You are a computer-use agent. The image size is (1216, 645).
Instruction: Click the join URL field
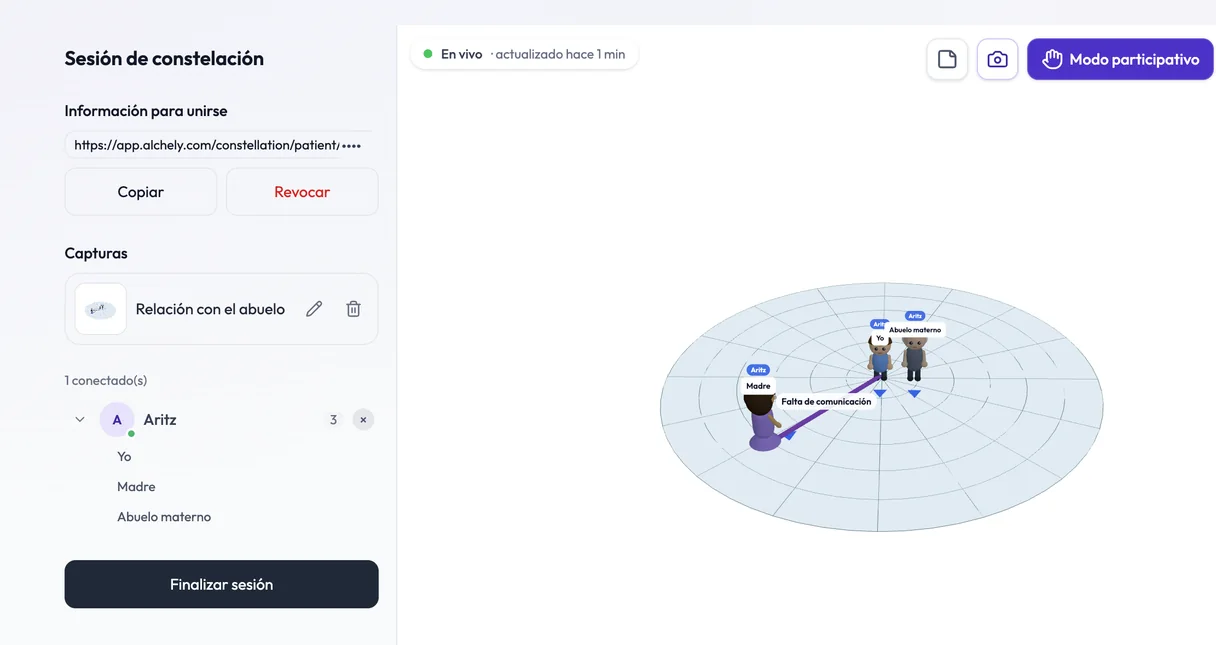click(x=218, y=145)
